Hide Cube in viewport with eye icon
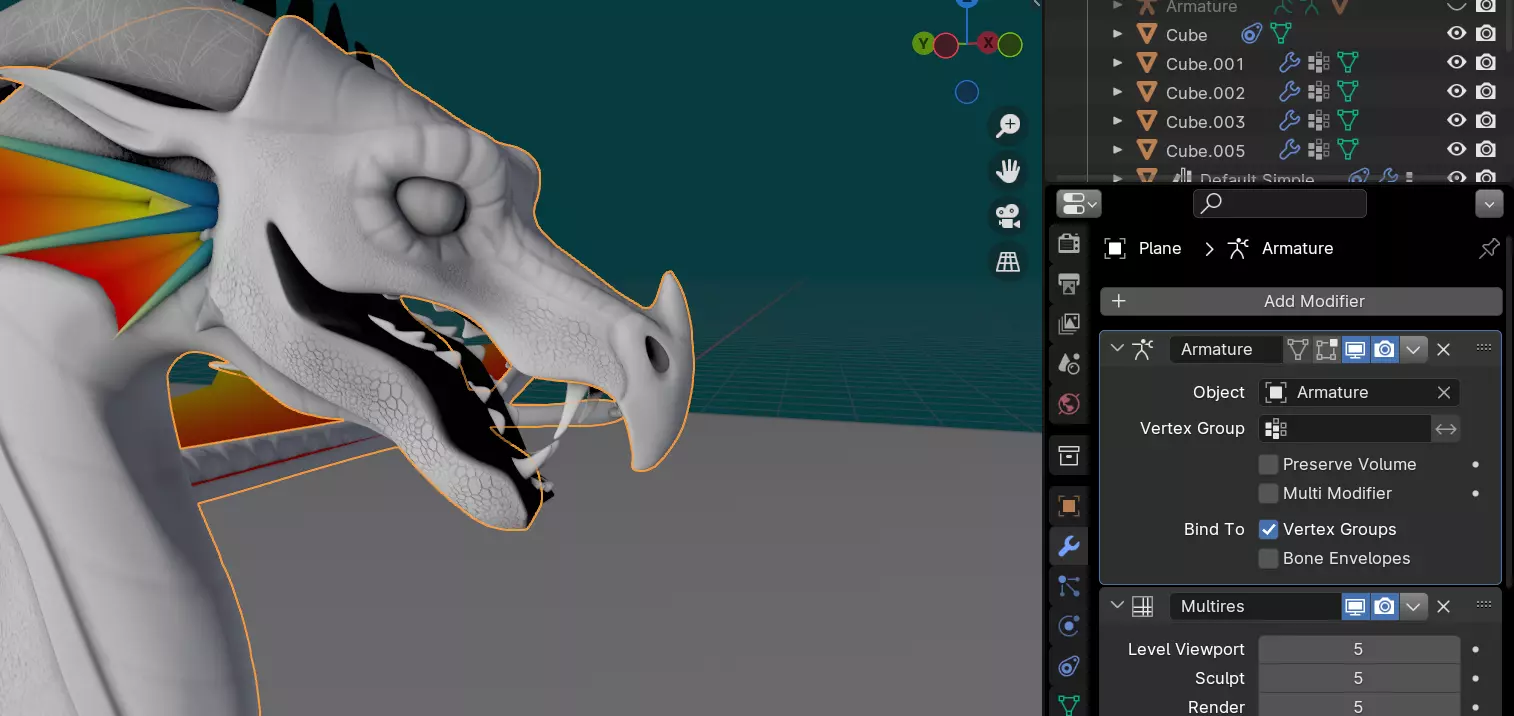Screen dimensions: 1514x716 pos(1457,34)
